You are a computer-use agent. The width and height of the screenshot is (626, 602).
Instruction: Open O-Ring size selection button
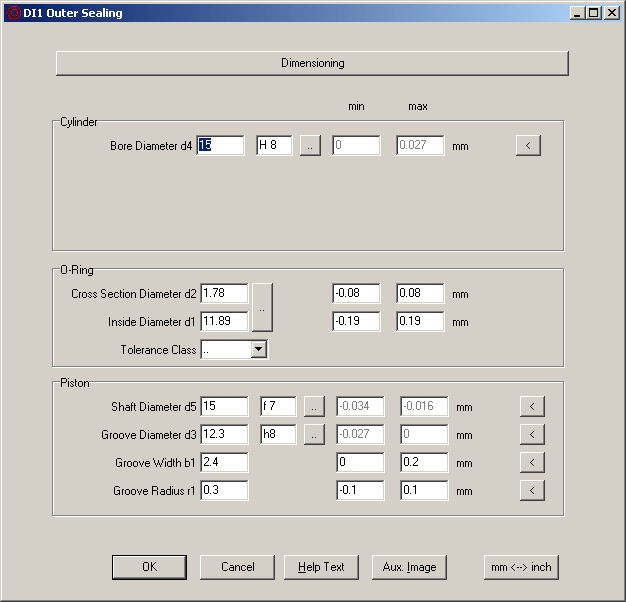pos(262,308)
